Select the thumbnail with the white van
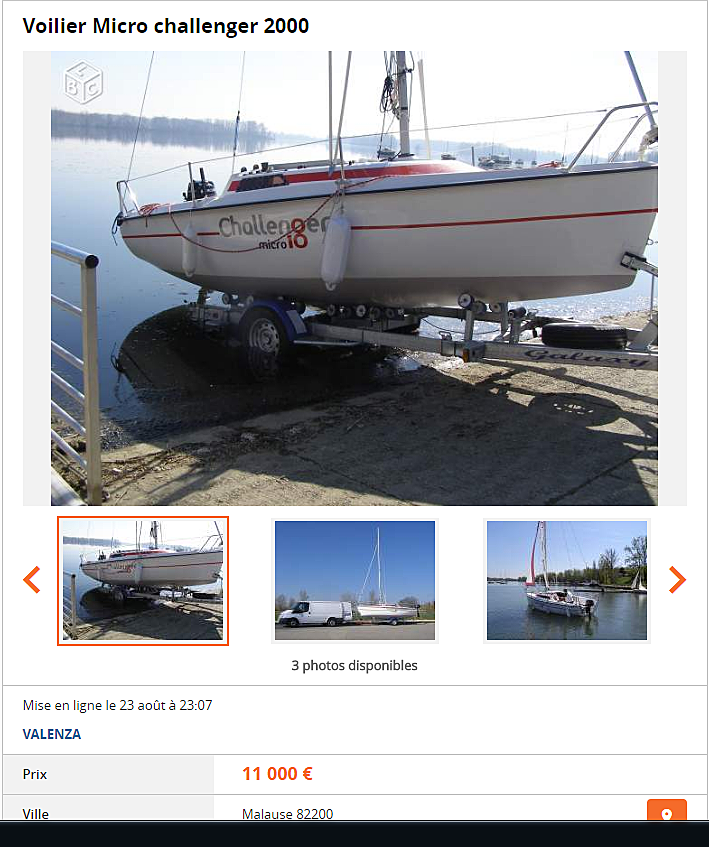This screenshot has height=847, width=709. tap(355, 581)
